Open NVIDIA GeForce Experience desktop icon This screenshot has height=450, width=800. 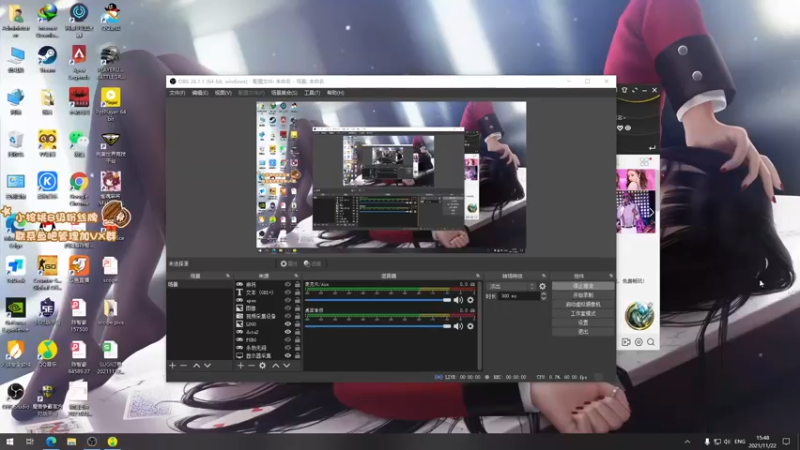click(x=16, y=315)
